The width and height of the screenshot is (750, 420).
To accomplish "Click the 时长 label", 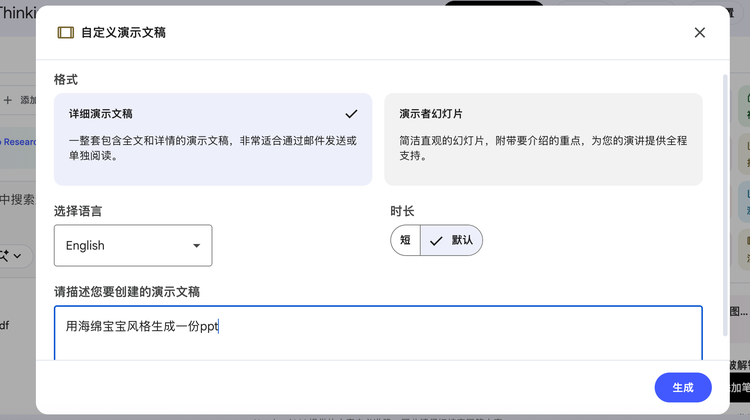I will click(x=402, y=211).
